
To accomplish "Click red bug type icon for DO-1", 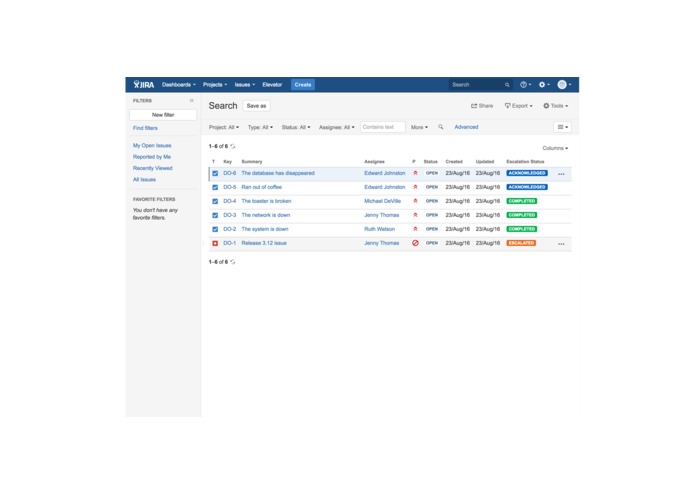I will (215, 243).
